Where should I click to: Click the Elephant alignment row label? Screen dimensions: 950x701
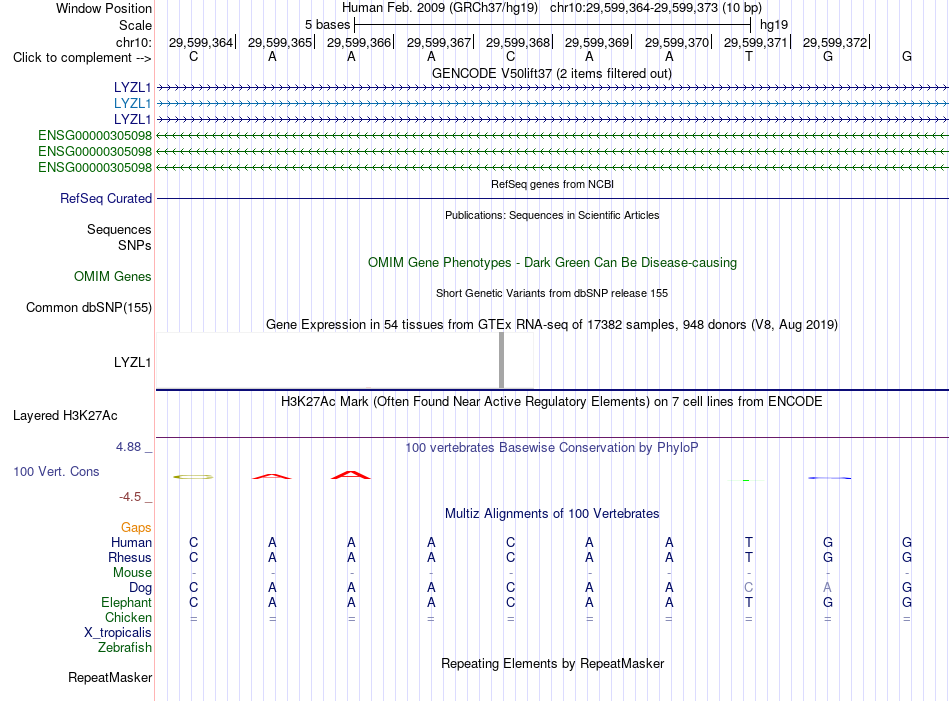click(x=126, y=602)
